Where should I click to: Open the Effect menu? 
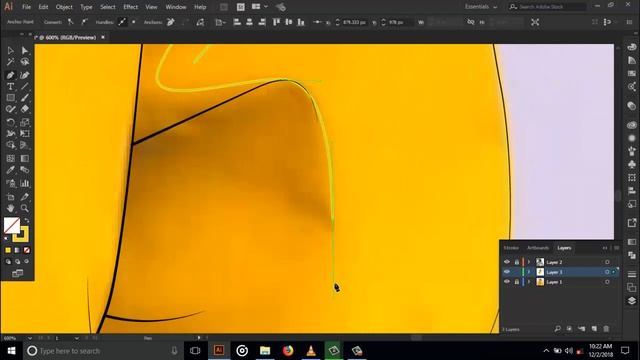[131, 7]
